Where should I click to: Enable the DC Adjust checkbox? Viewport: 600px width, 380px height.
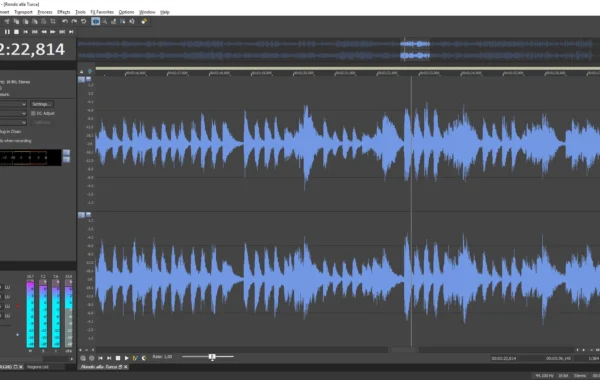[x=33, y=113]
